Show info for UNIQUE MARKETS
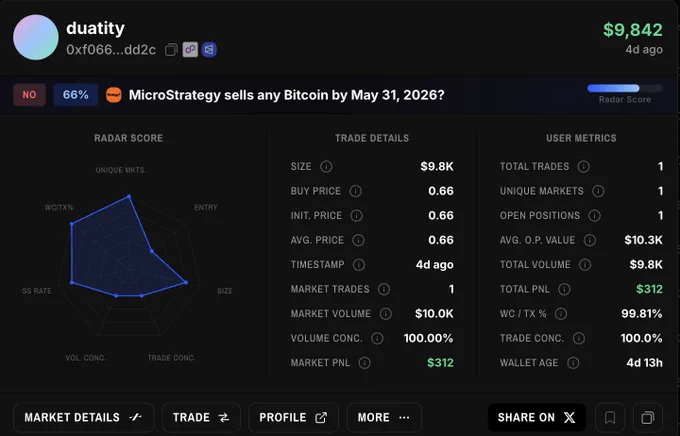Image resolution: width=680 pixels, height=436 pixels. click(x=598, y=191)
